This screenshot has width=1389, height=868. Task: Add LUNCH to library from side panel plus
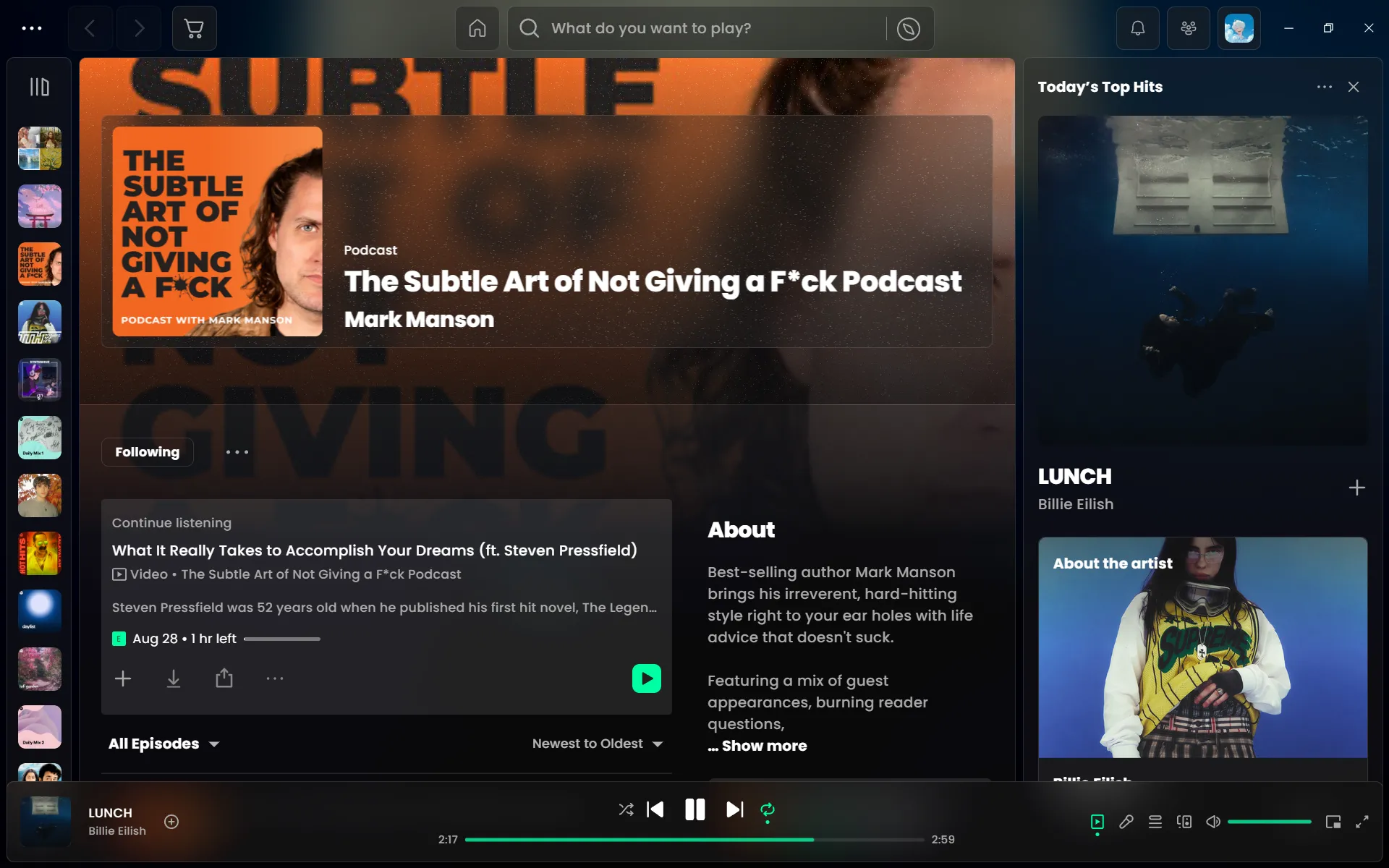1357,488
